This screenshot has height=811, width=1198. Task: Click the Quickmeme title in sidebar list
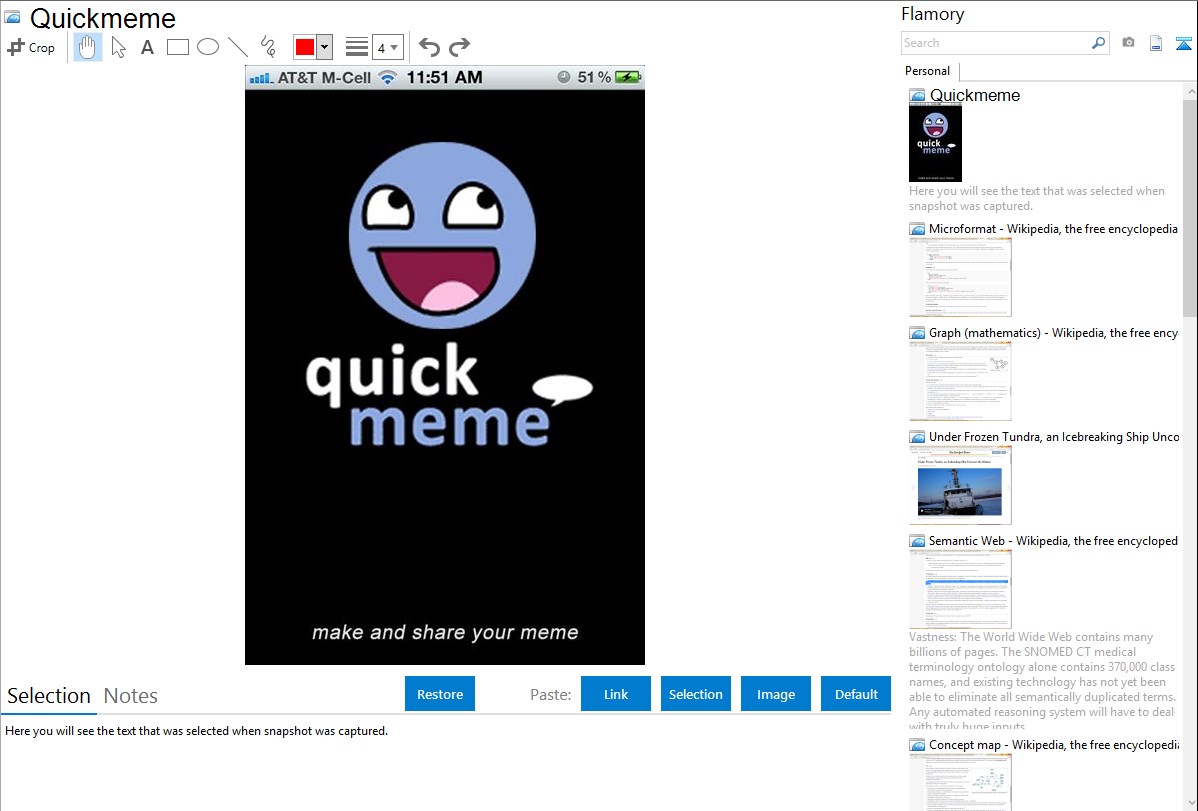pyautogui.click(x=975, y=96)
